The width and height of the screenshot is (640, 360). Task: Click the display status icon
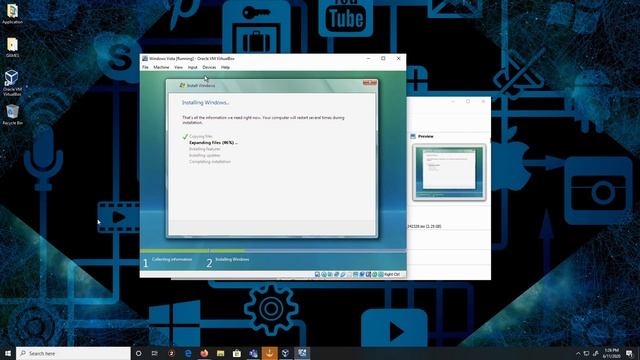point(355,275)
